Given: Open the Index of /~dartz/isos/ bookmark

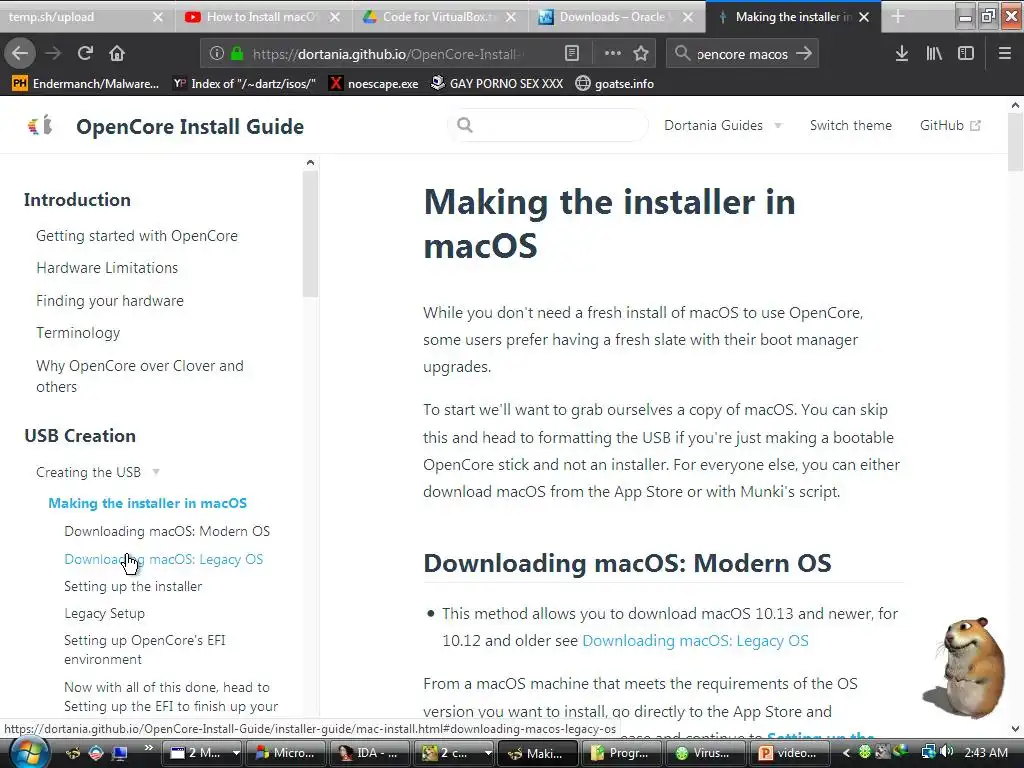Looking at the screenshot, I should (245, 84).
